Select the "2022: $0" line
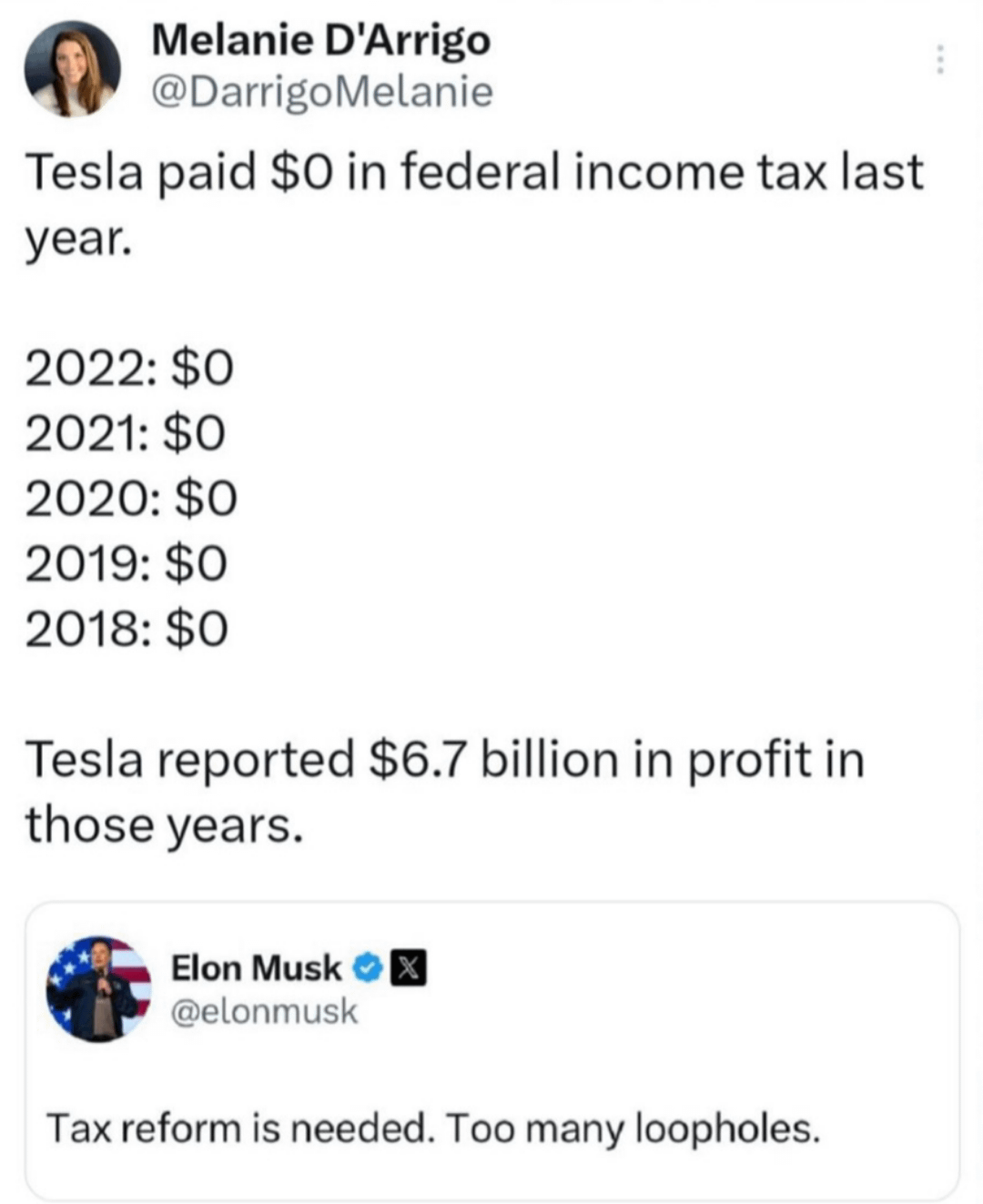Screen dimensions: 983x1204 [129, 369]
